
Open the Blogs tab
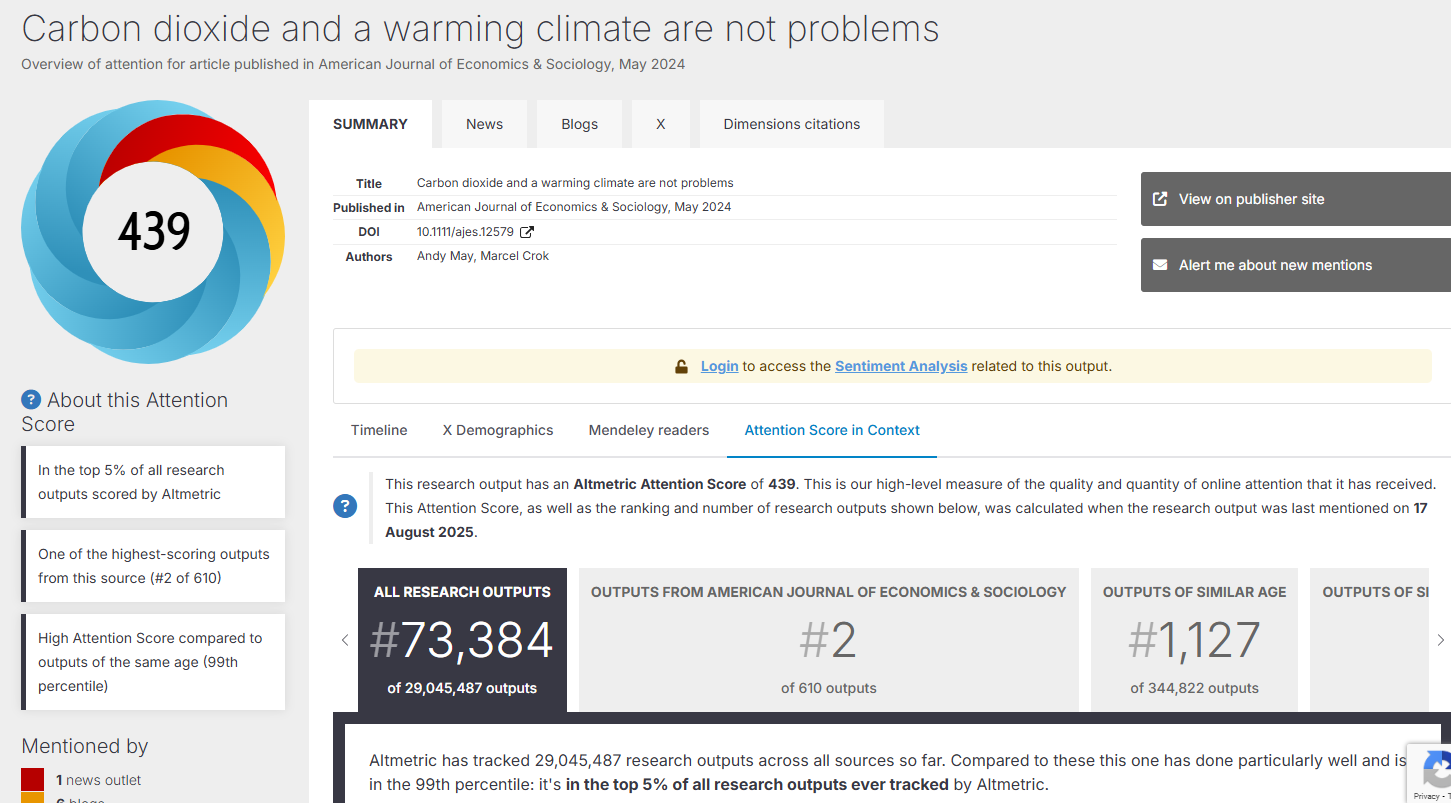(579, 124)
